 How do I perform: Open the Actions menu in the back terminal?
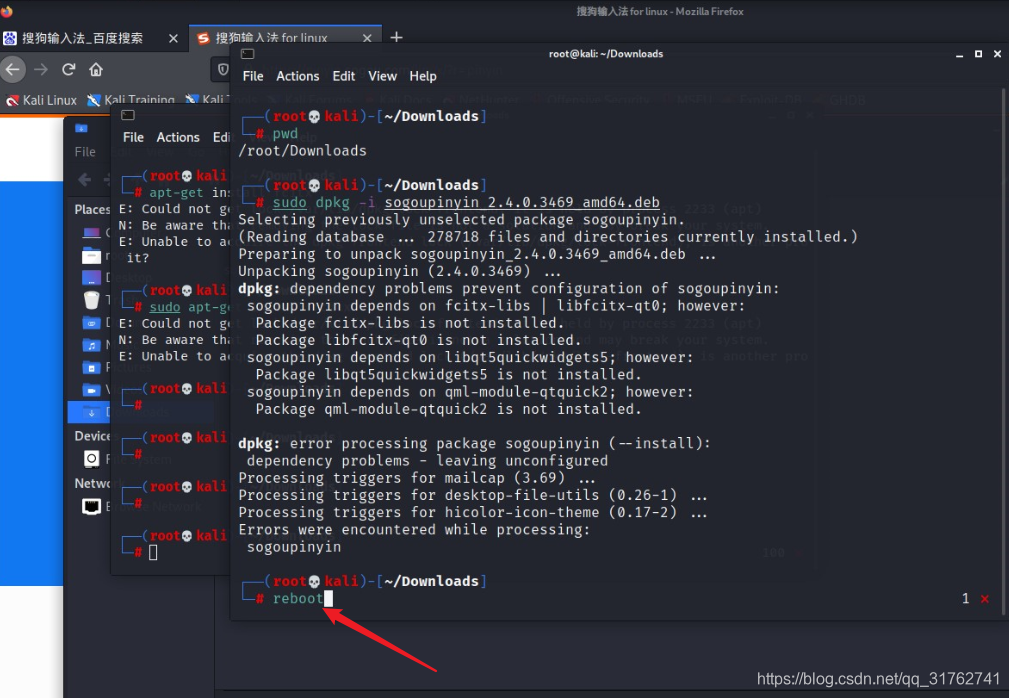pyautogui.click(x=178, y=137)
